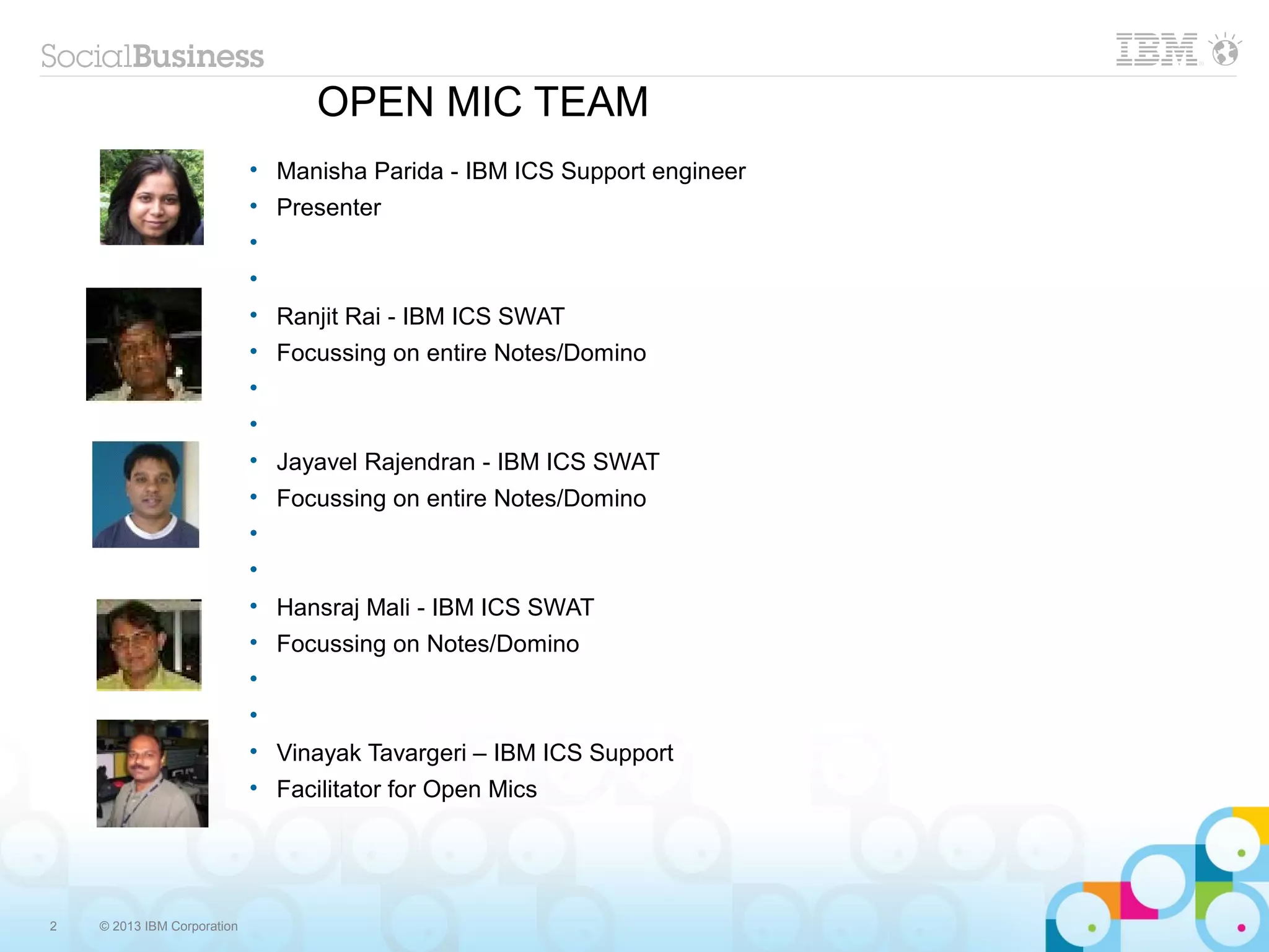This screenshot has height=952, width=1269.
Task: Click the IBM logo
Action: 1156,50
